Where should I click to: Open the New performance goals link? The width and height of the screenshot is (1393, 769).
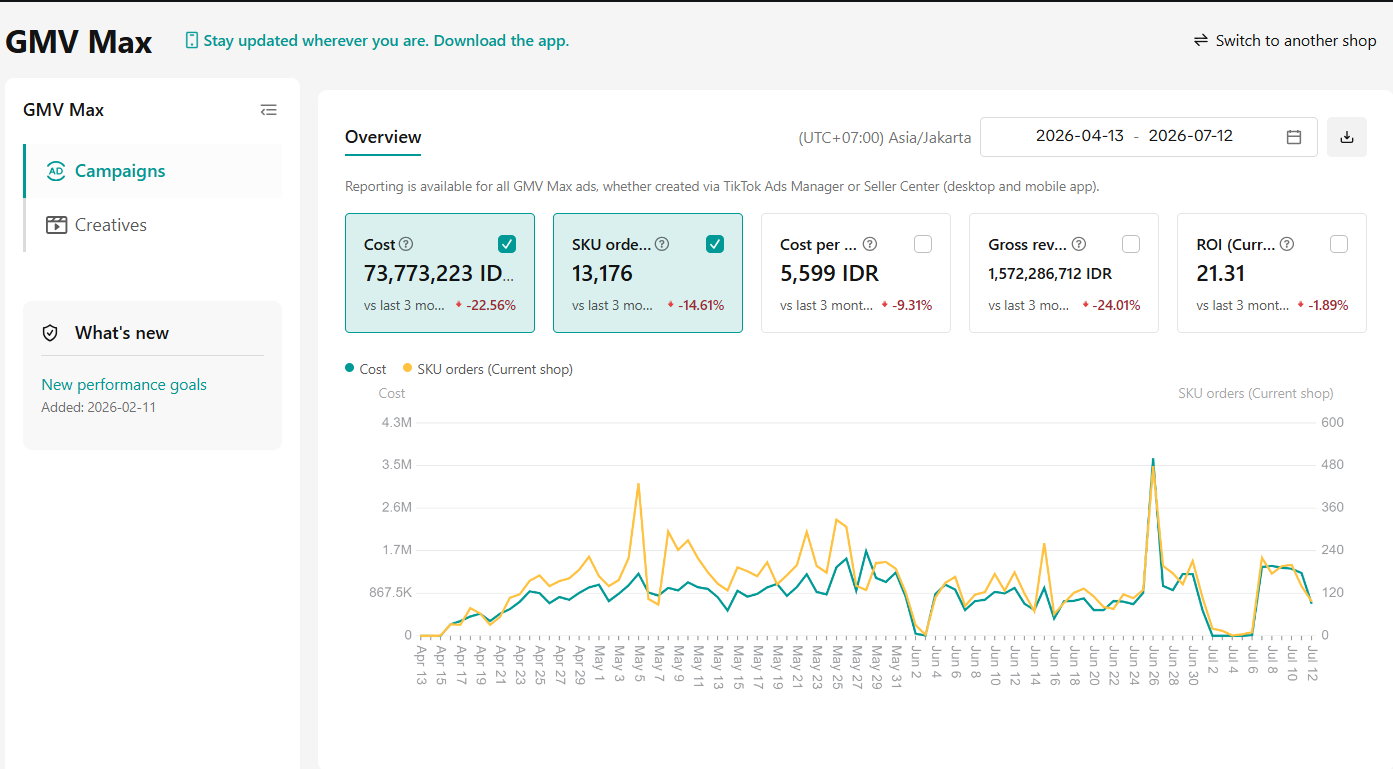tap(124, 385)
